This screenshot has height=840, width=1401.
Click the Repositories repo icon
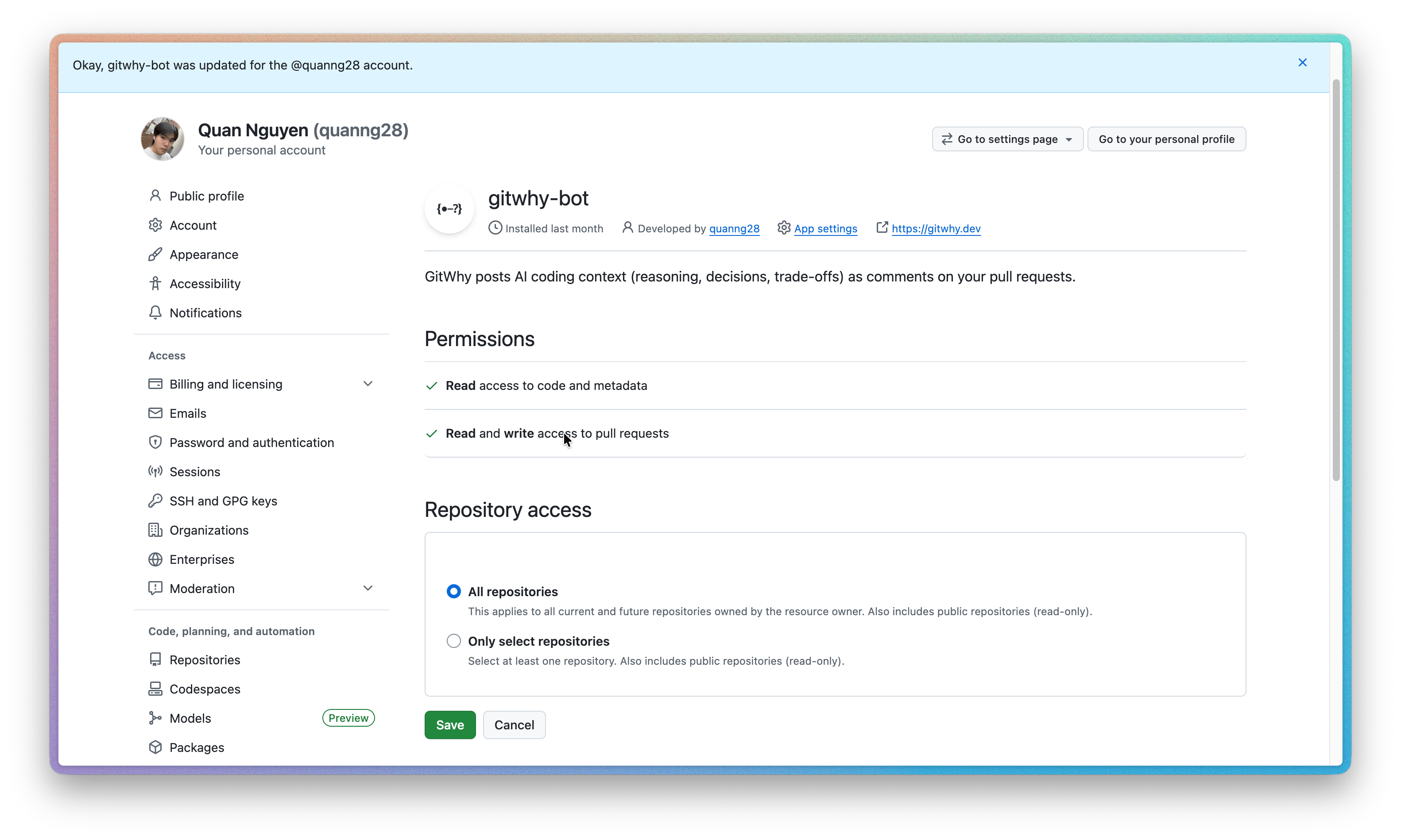(155, 660)
